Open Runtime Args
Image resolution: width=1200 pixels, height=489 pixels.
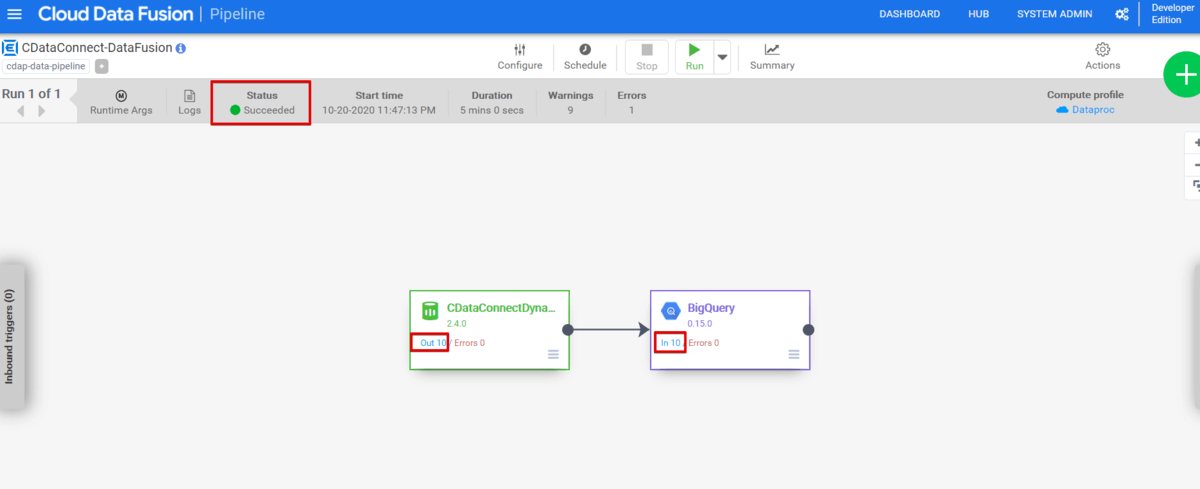click(121, 102)
